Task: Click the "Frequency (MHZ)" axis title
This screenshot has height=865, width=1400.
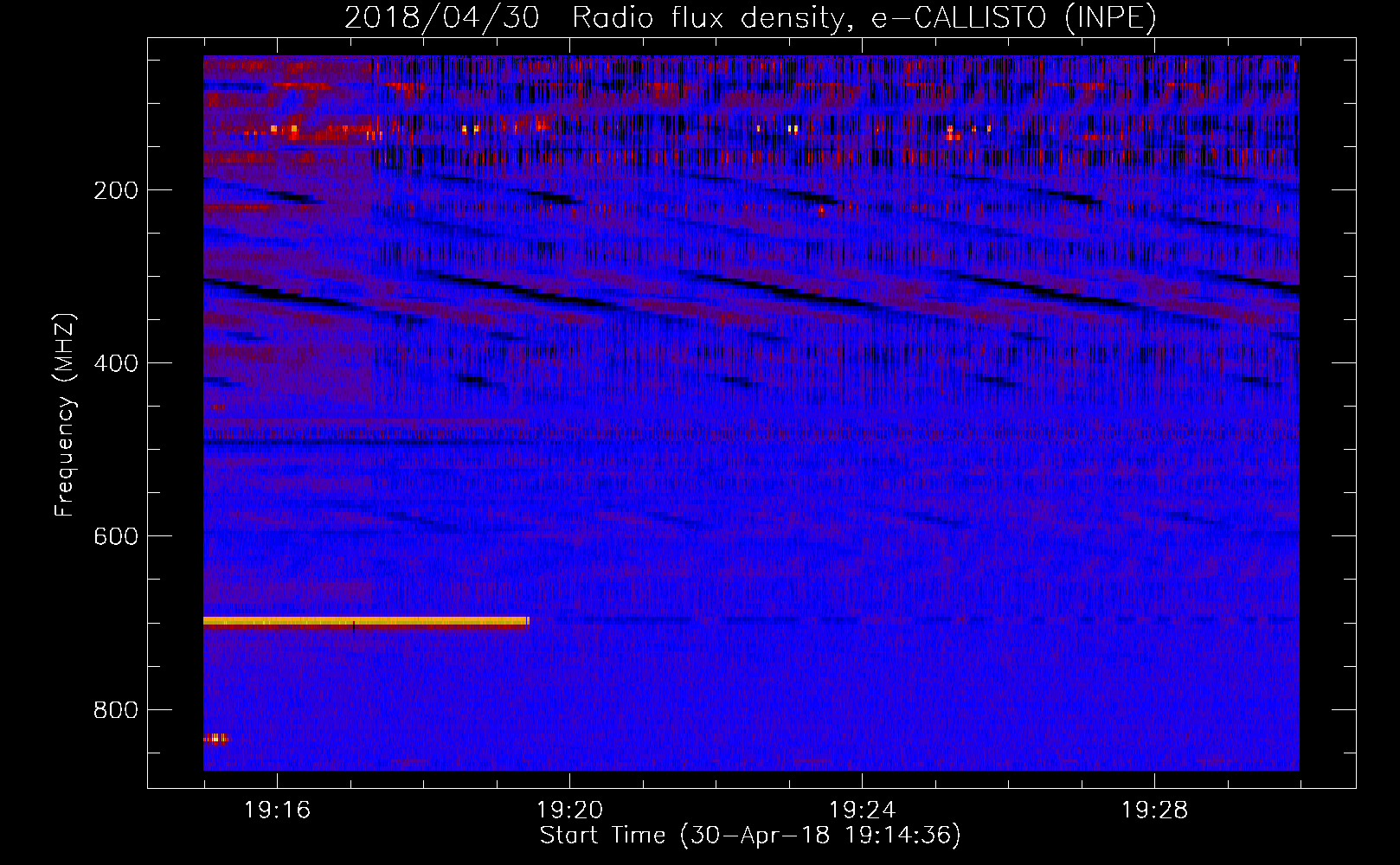Action: pos(65,415)
